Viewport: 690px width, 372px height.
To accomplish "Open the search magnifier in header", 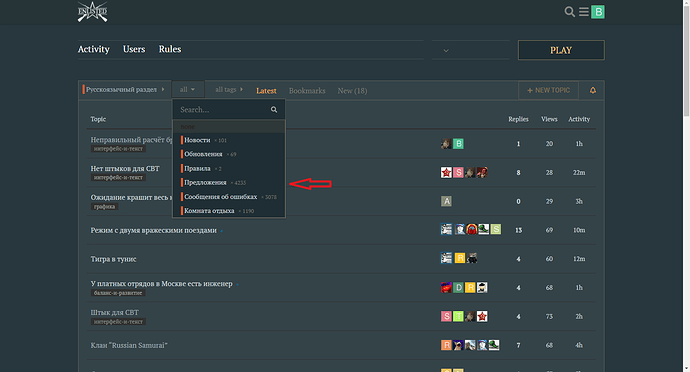I will [x=569, y=12].
